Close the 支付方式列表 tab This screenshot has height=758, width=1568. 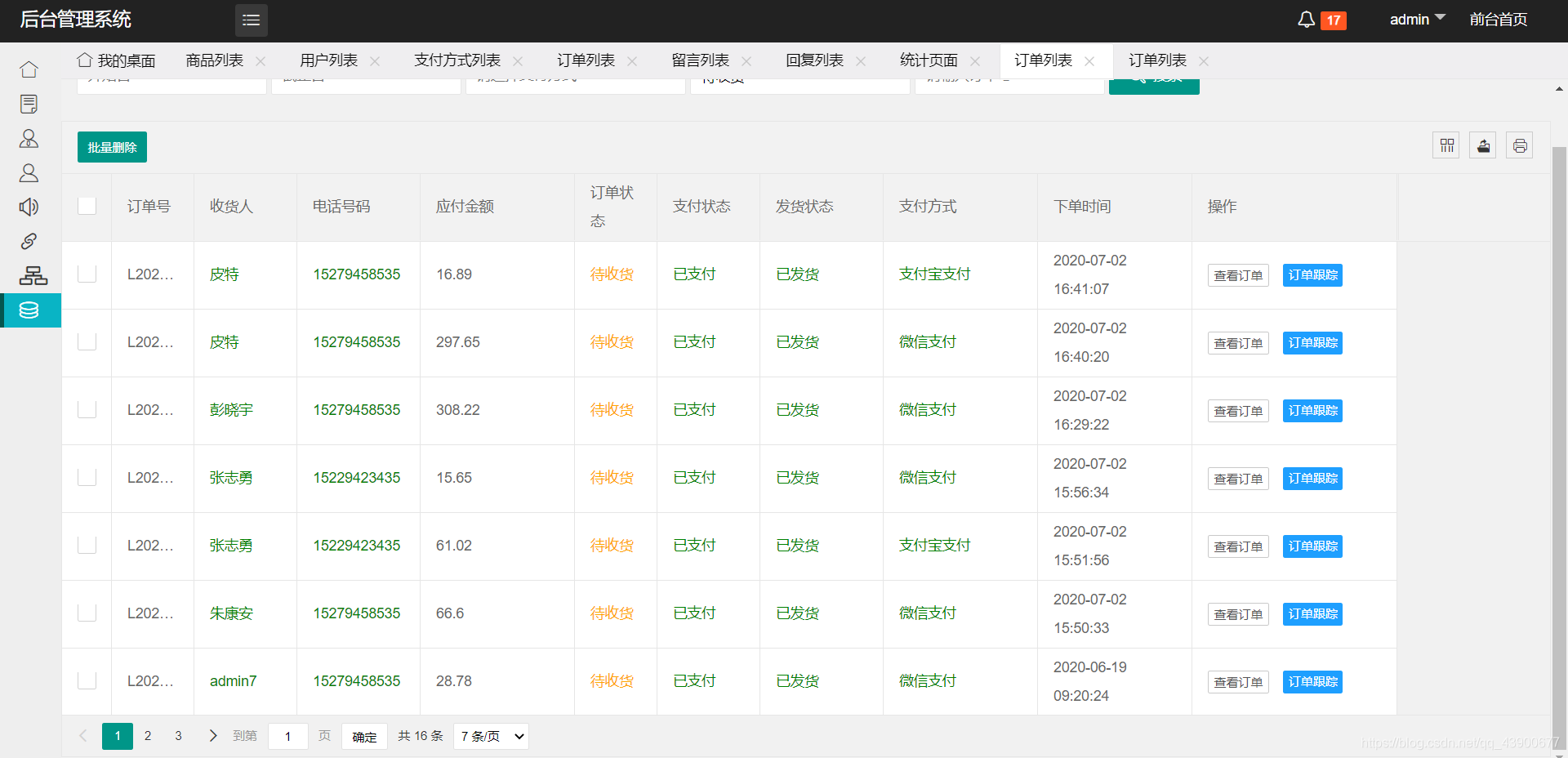pyautogui.click(x=518, y=61)
